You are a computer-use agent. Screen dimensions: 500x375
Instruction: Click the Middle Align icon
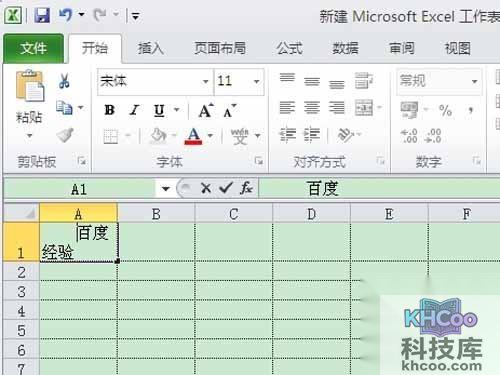tap(312, 81)
